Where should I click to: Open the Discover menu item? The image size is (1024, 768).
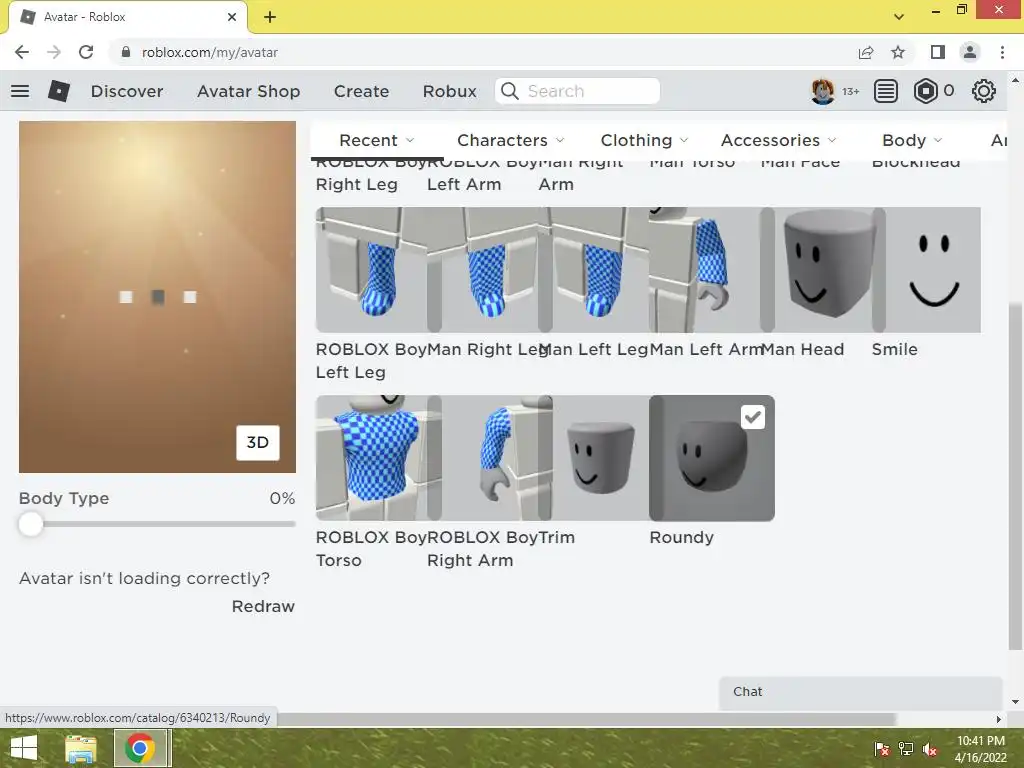click(127, 91)
